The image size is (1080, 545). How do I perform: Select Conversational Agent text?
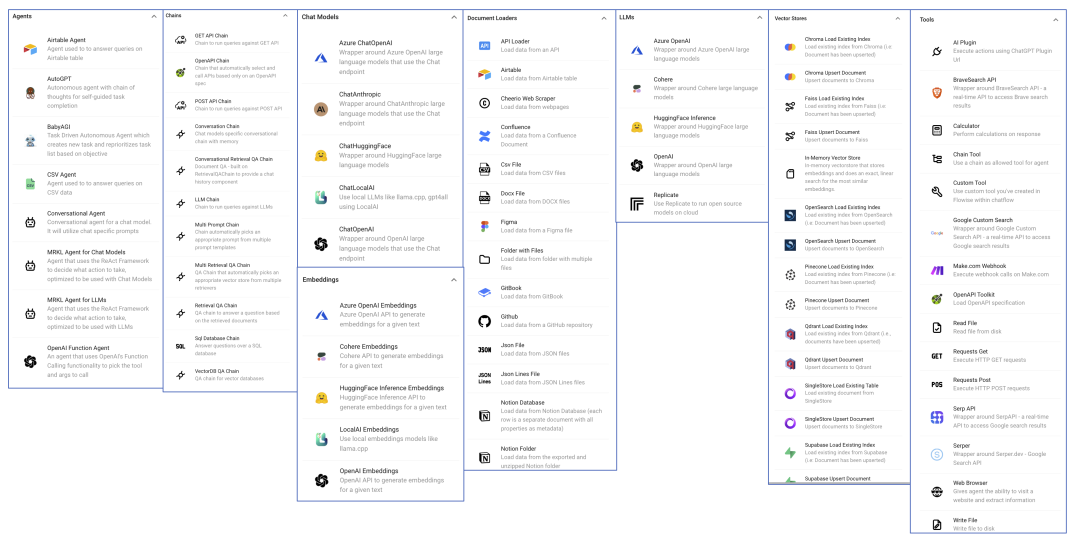coord(76,214)
